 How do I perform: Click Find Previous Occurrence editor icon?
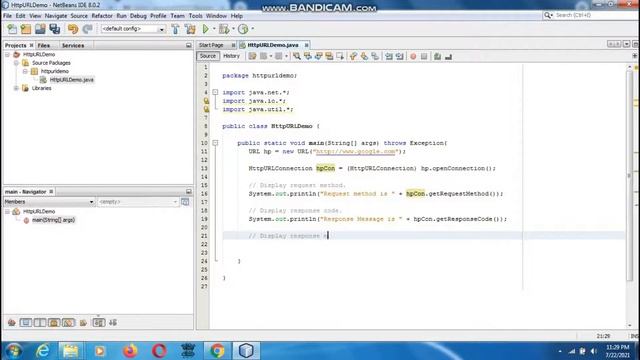point(308,56)
